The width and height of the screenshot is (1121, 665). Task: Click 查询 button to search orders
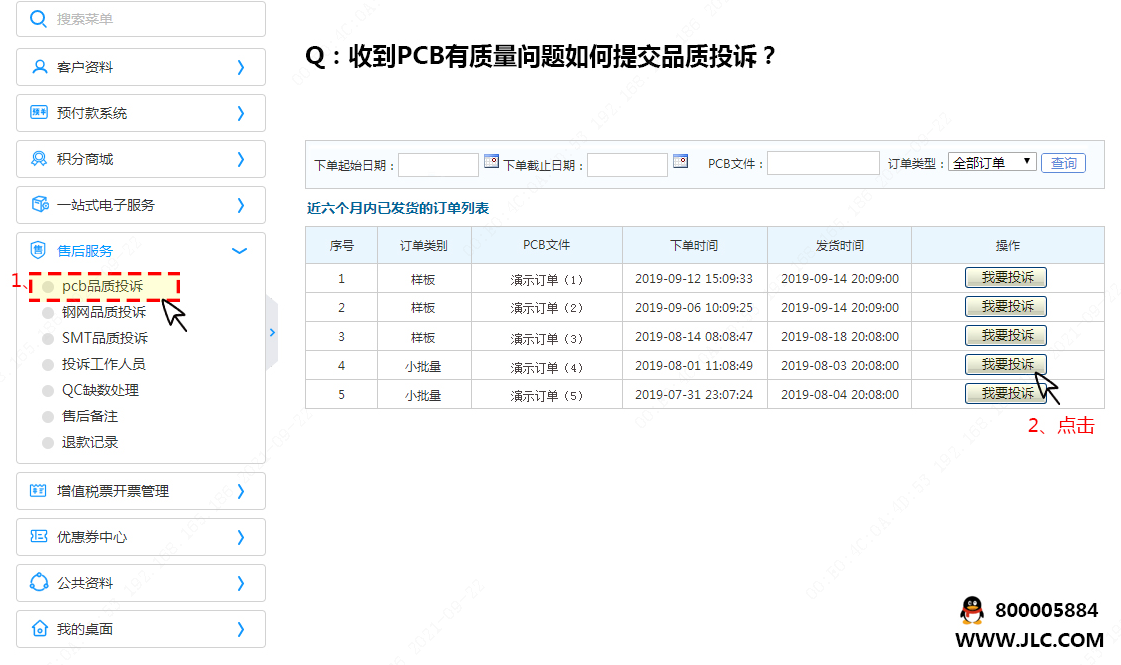(1063, 163)
